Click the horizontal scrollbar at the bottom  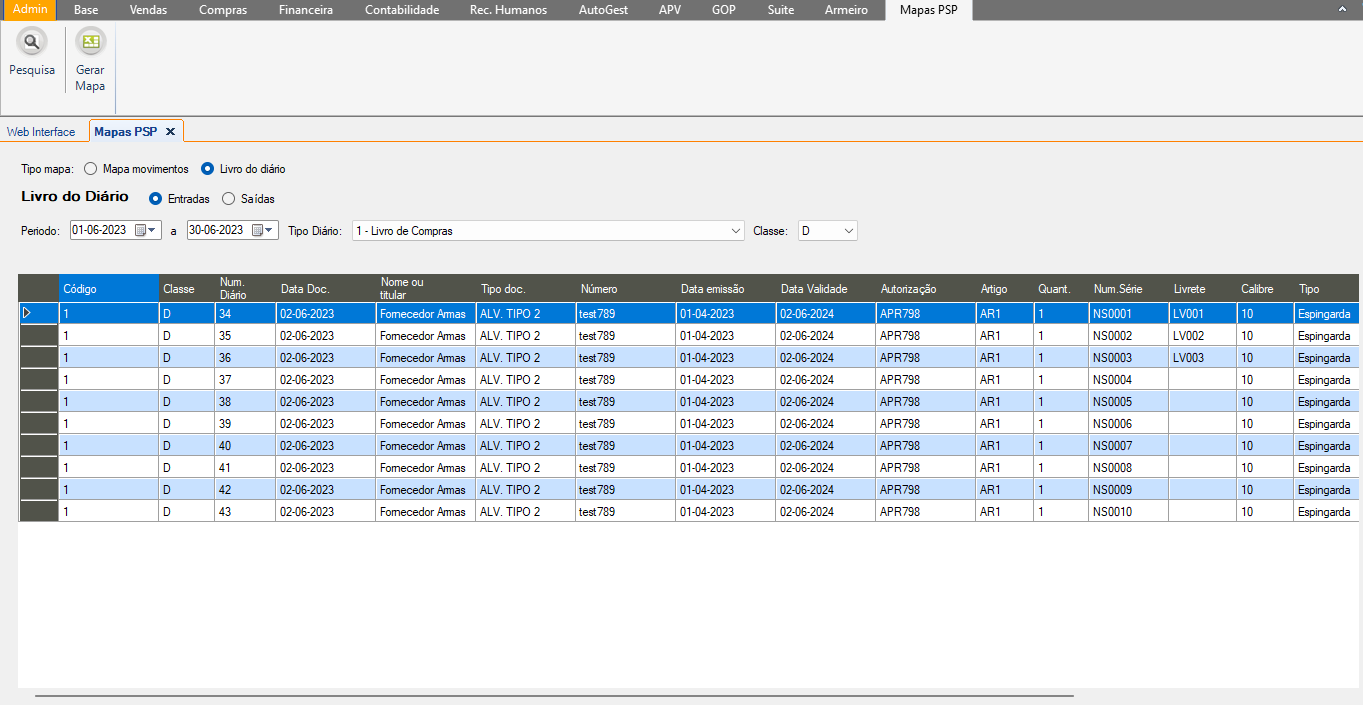[554, 694]
